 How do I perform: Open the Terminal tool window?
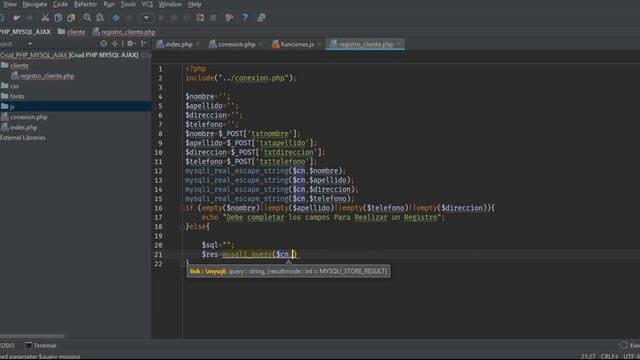click(40, 345)
